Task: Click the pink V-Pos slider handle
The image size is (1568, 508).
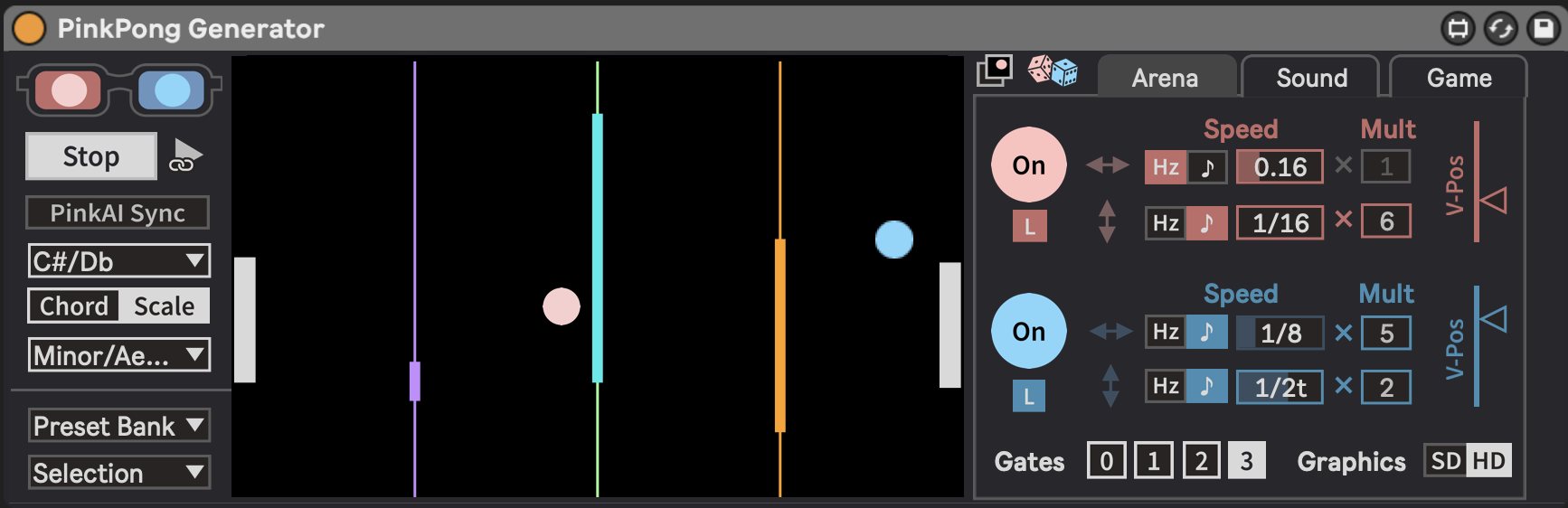Action: pos(1495,200)
